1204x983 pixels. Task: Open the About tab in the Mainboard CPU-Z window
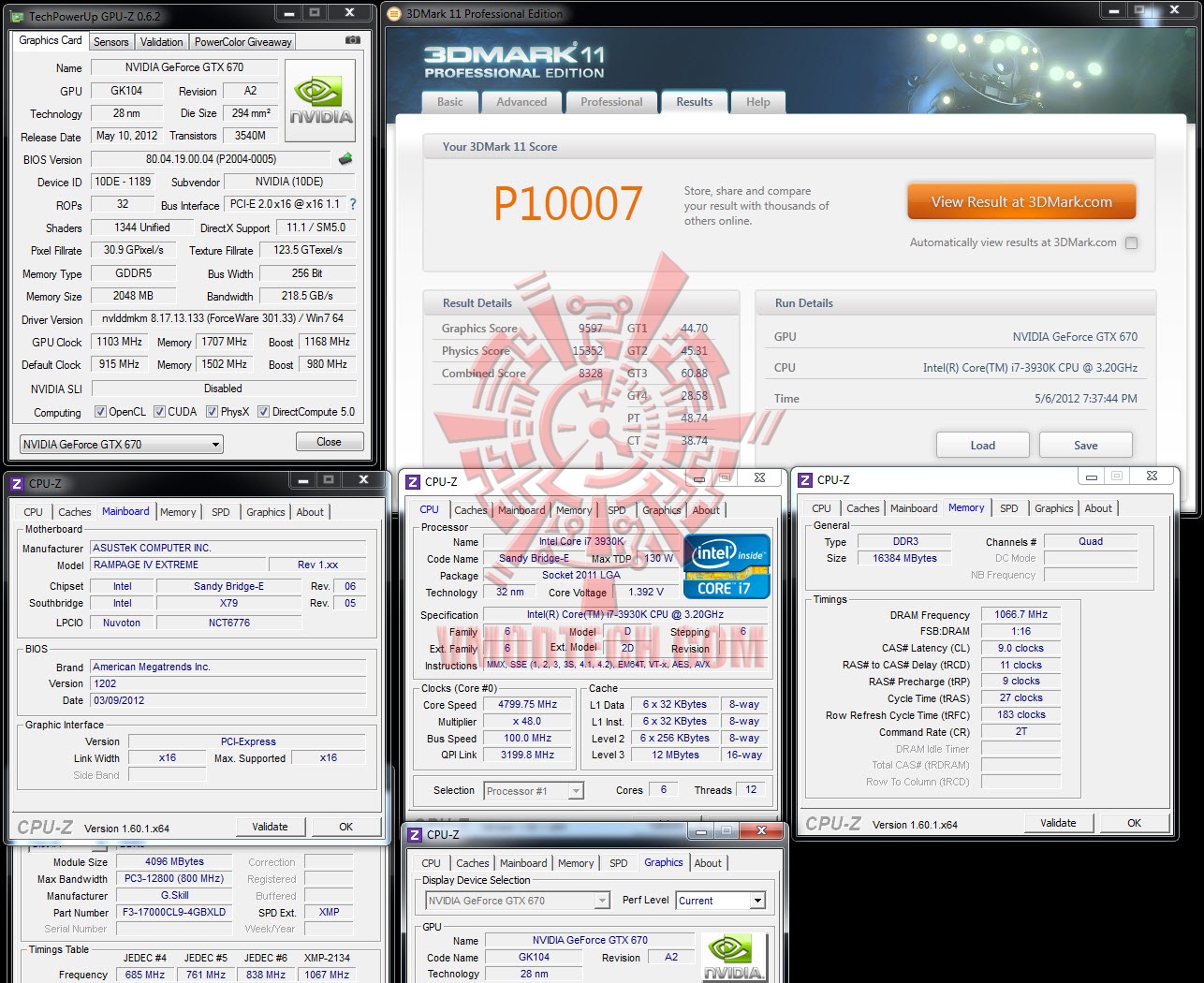(x=310, y=512)
